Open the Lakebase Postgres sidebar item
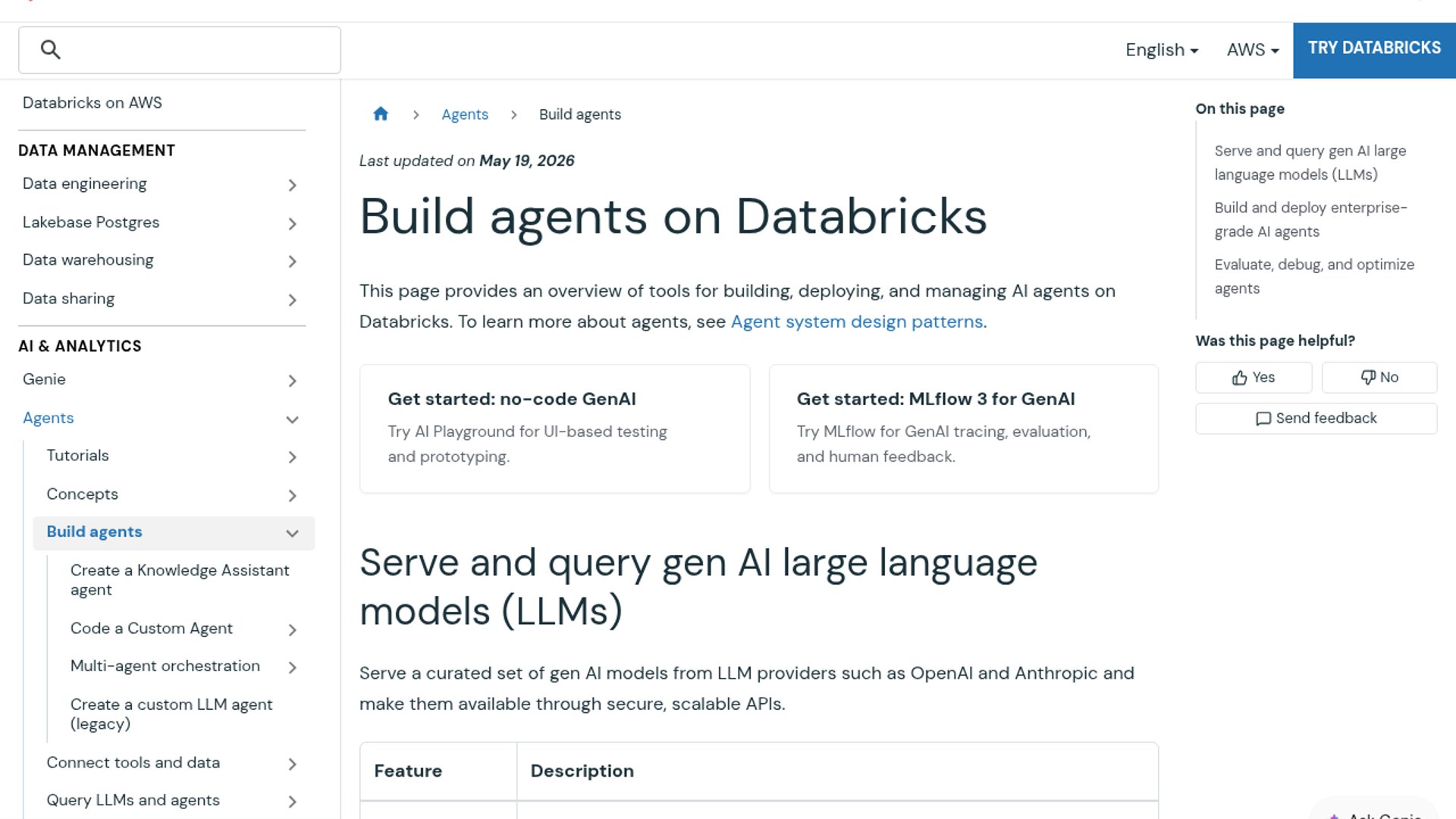 coord(91,222)
